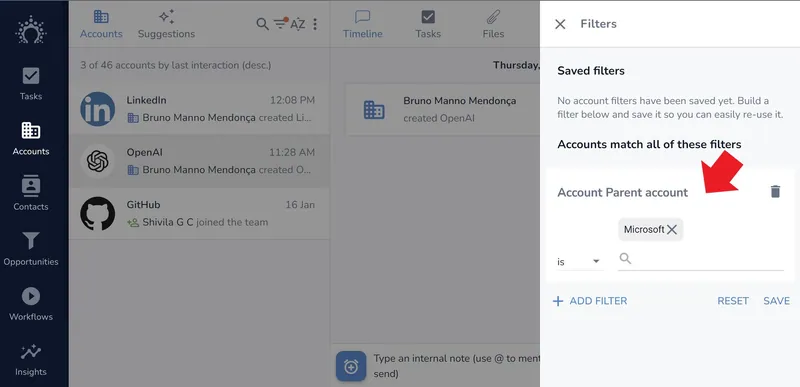Viewport: 800px width, 387px height.
Task: Click the 'Account Parent account' filter label
Action: coord(622,192)
